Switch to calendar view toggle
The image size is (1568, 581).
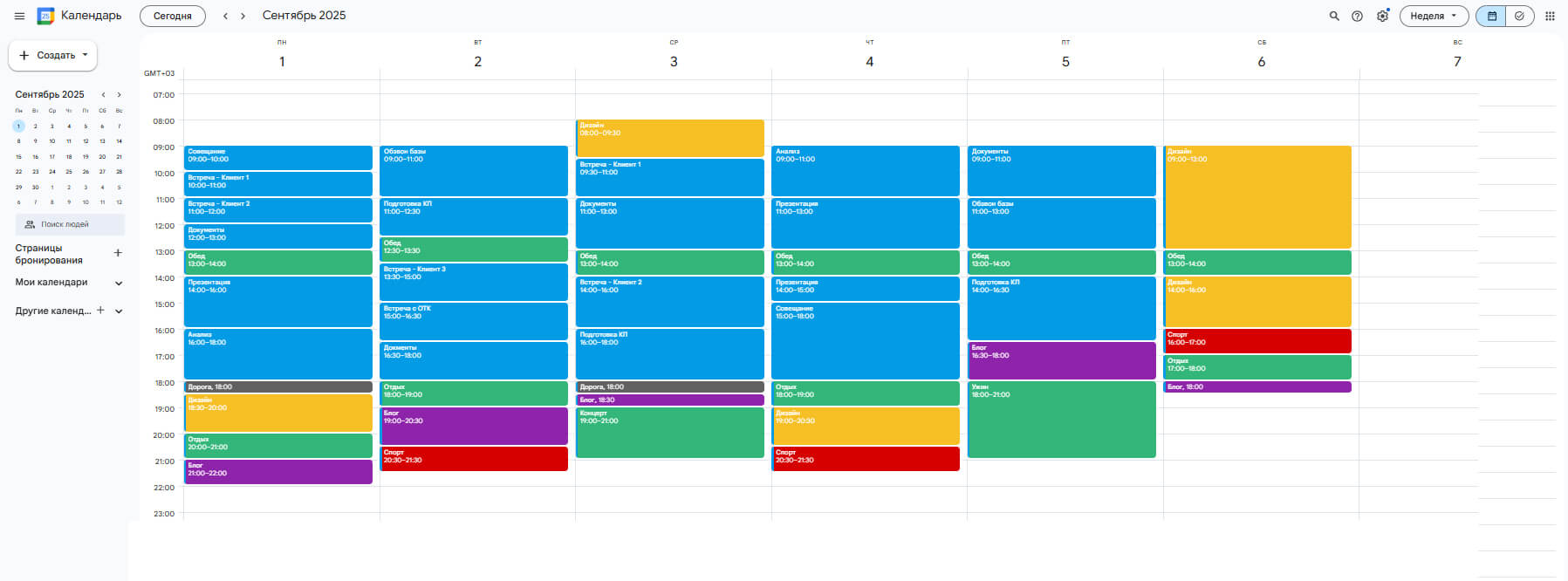tap(1491, 16)
